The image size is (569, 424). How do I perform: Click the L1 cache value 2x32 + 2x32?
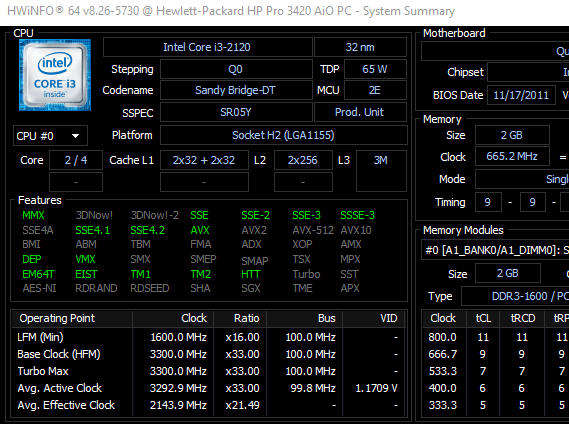(x=204, y=160)
